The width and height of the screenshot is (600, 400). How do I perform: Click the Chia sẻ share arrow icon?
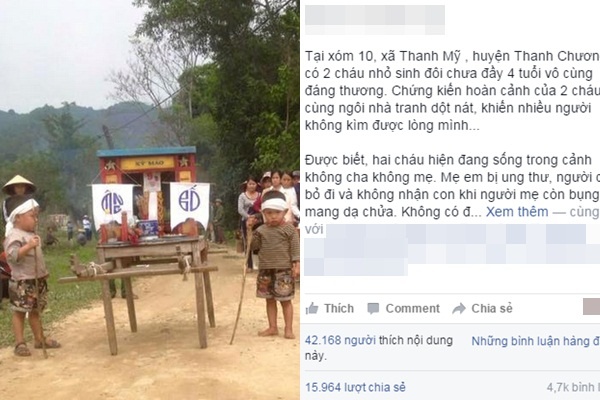459,309
